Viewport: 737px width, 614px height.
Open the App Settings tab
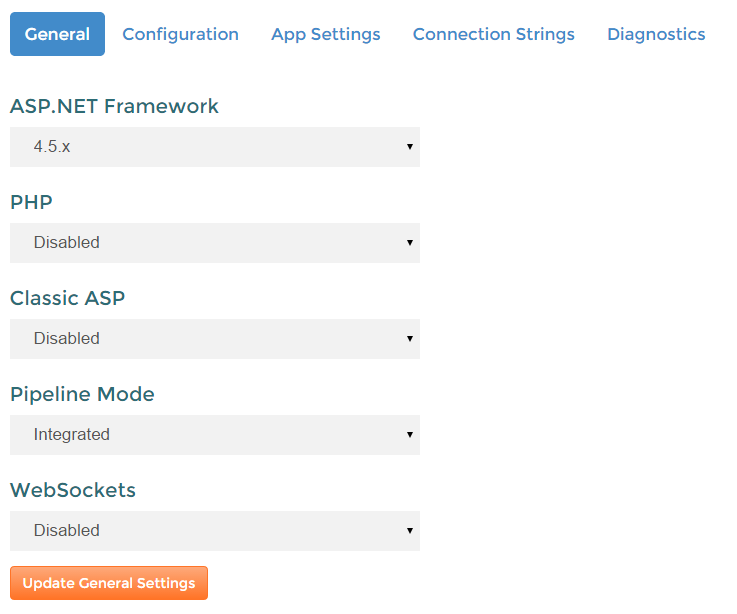click(x=325, y=34)
